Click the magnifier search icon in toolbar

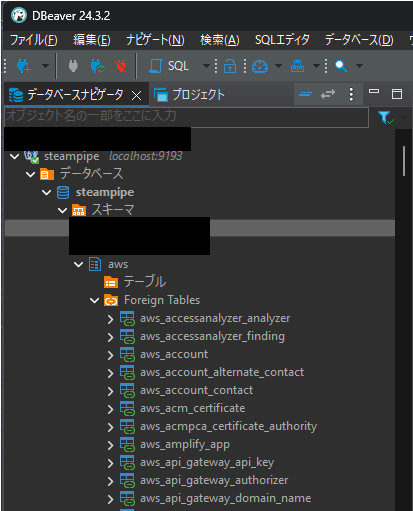341,66
